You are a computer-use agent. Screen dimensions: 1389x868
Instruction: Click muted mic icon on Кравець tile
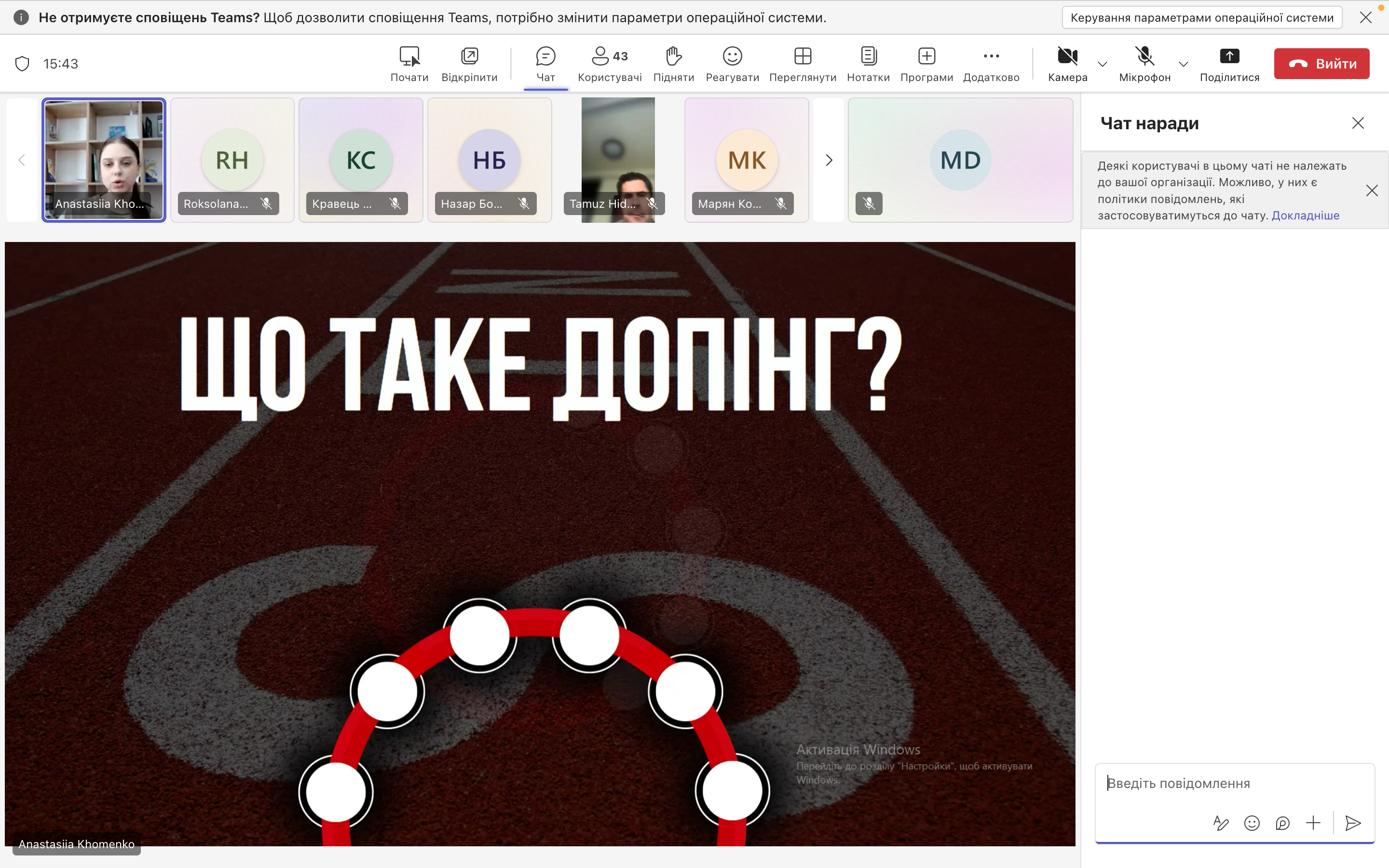coord(395,203)
